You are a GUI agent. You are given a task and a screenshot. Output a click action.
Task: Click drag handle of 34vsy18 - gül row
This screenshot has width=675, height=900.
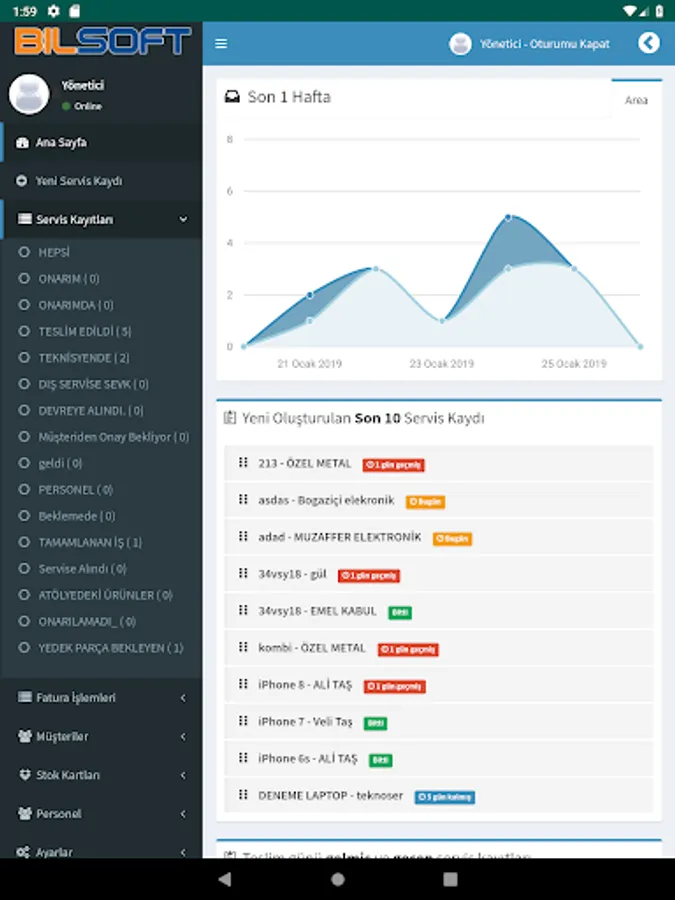coord(243,573)
